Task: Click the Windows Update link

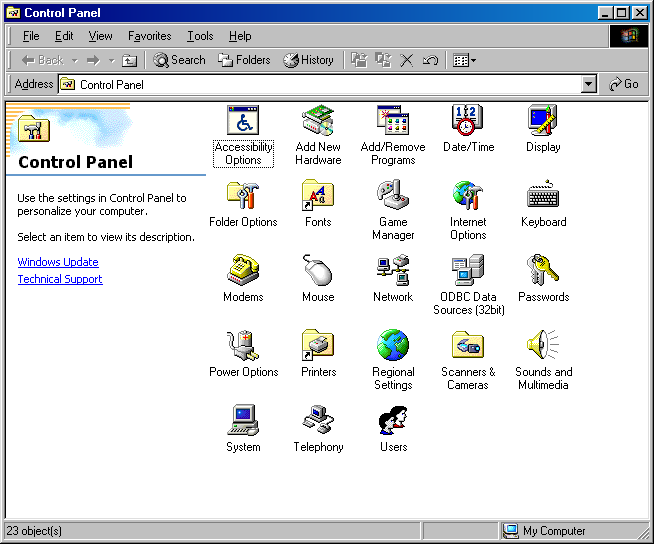Action: [x=58, y=262]
